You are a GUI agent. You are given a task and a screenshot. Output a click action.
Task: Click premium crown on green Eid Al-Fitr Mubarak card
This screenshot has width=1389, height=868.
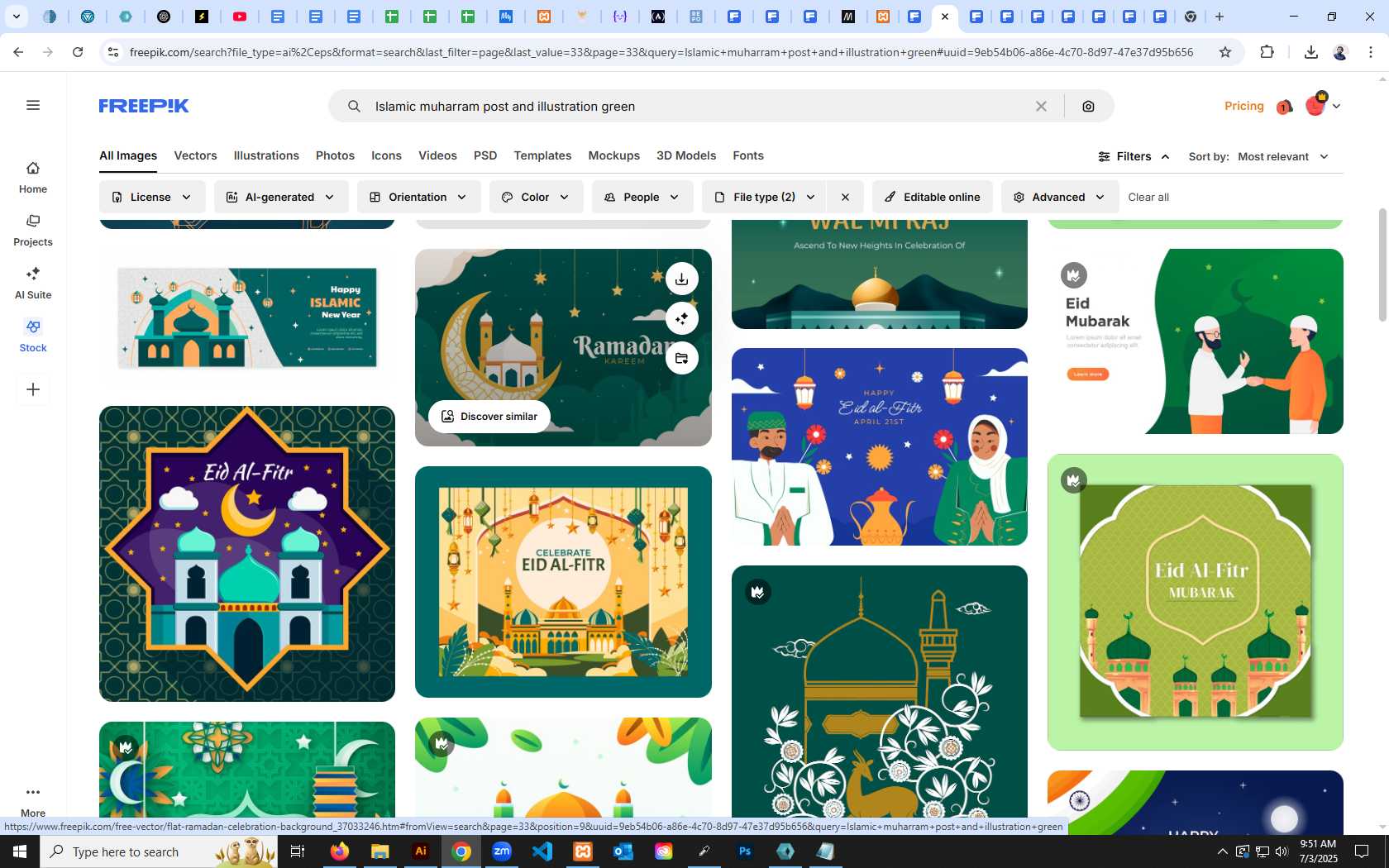coord(1074,480)
